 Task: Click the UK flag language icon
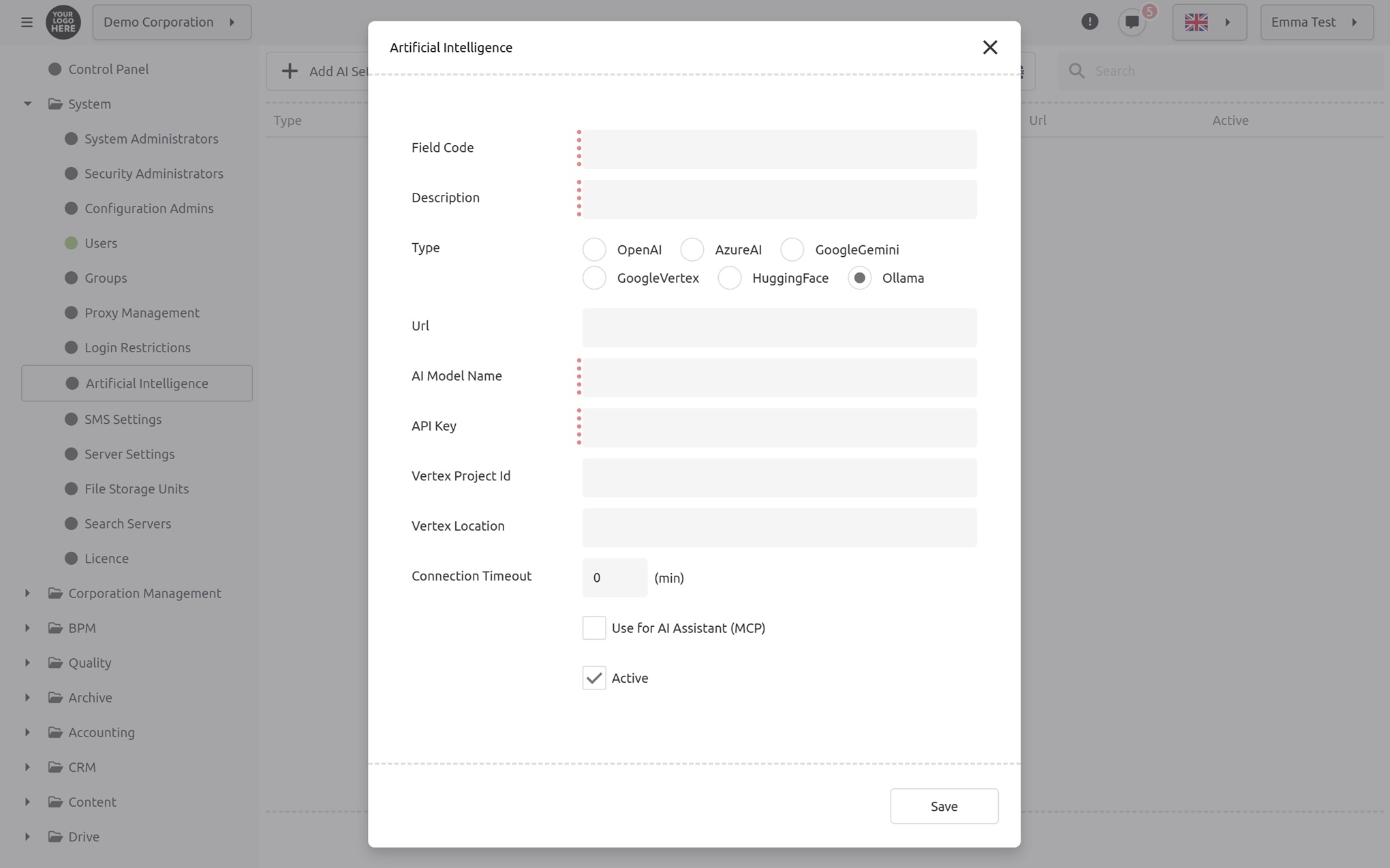click(1196, 22)
